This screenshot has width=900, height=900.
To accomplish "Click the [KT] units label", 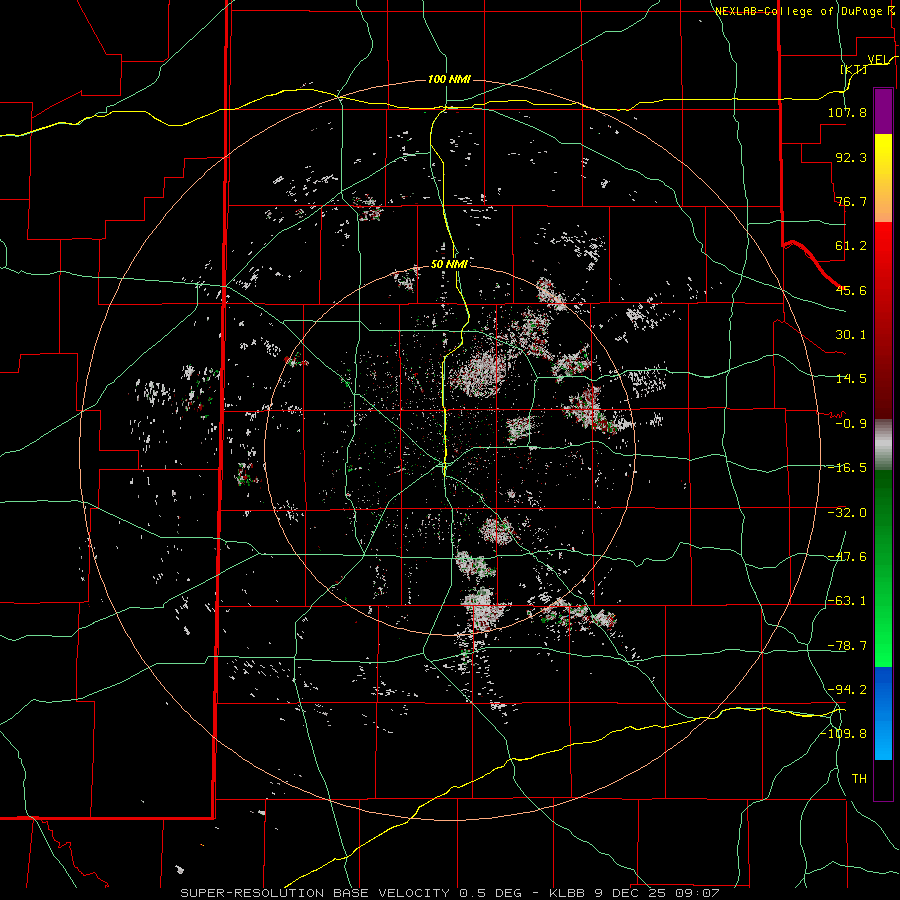I will tap(854, 69).
